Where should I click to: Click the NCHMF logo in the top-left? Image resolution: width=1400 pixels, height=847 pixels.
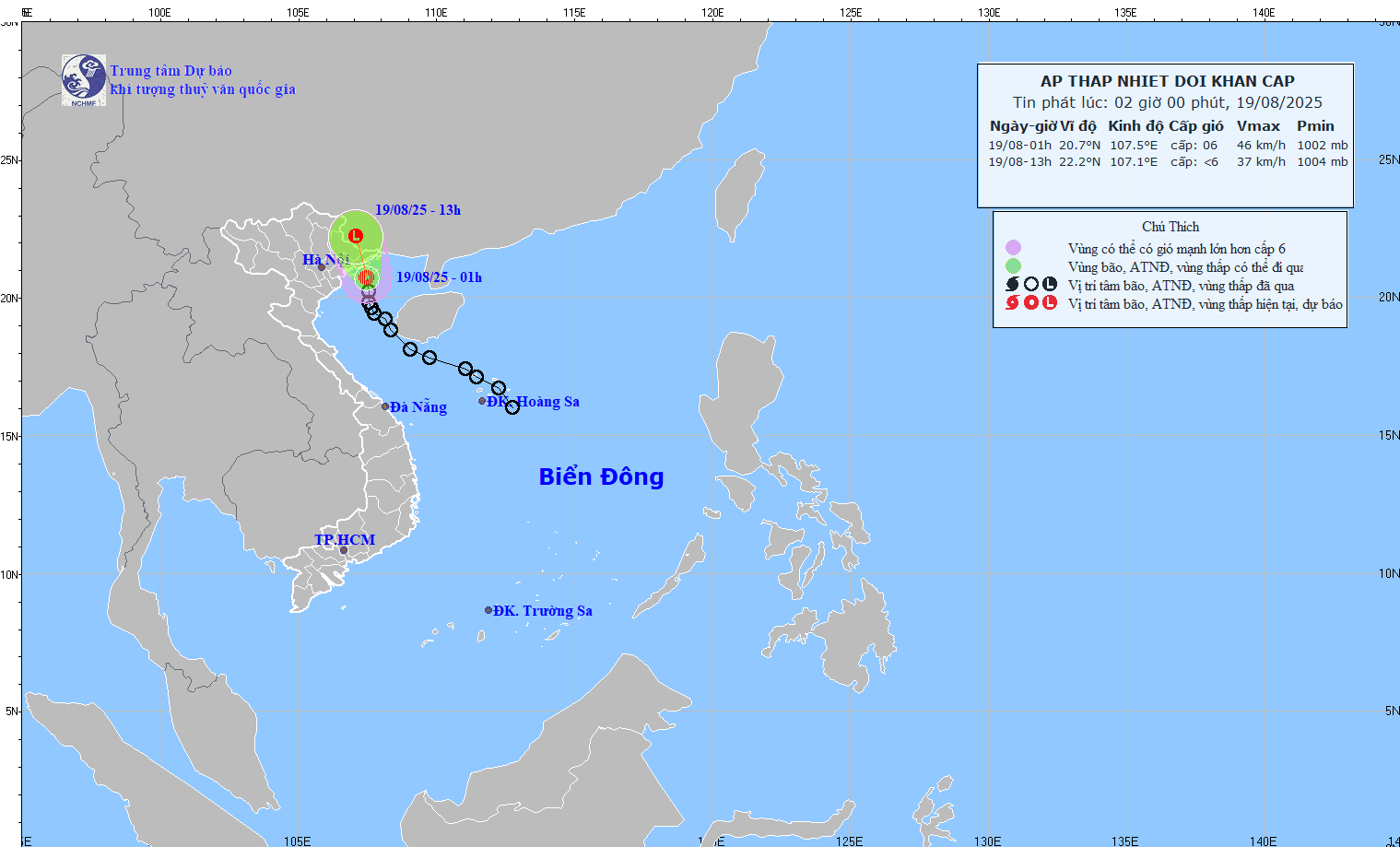[x=84, y=79]
